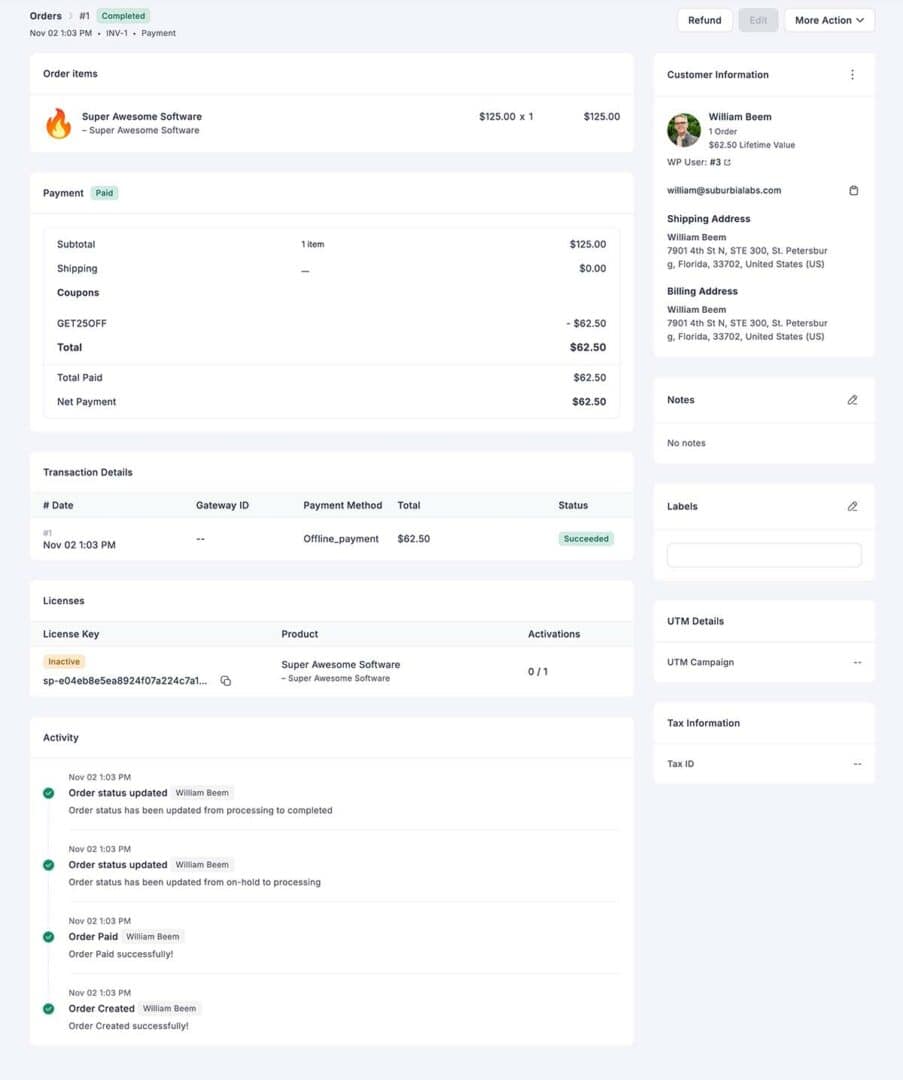Click the flame product icon for Super Awesome Software
Screen dimensions: 903x1080
click(57, 123)
